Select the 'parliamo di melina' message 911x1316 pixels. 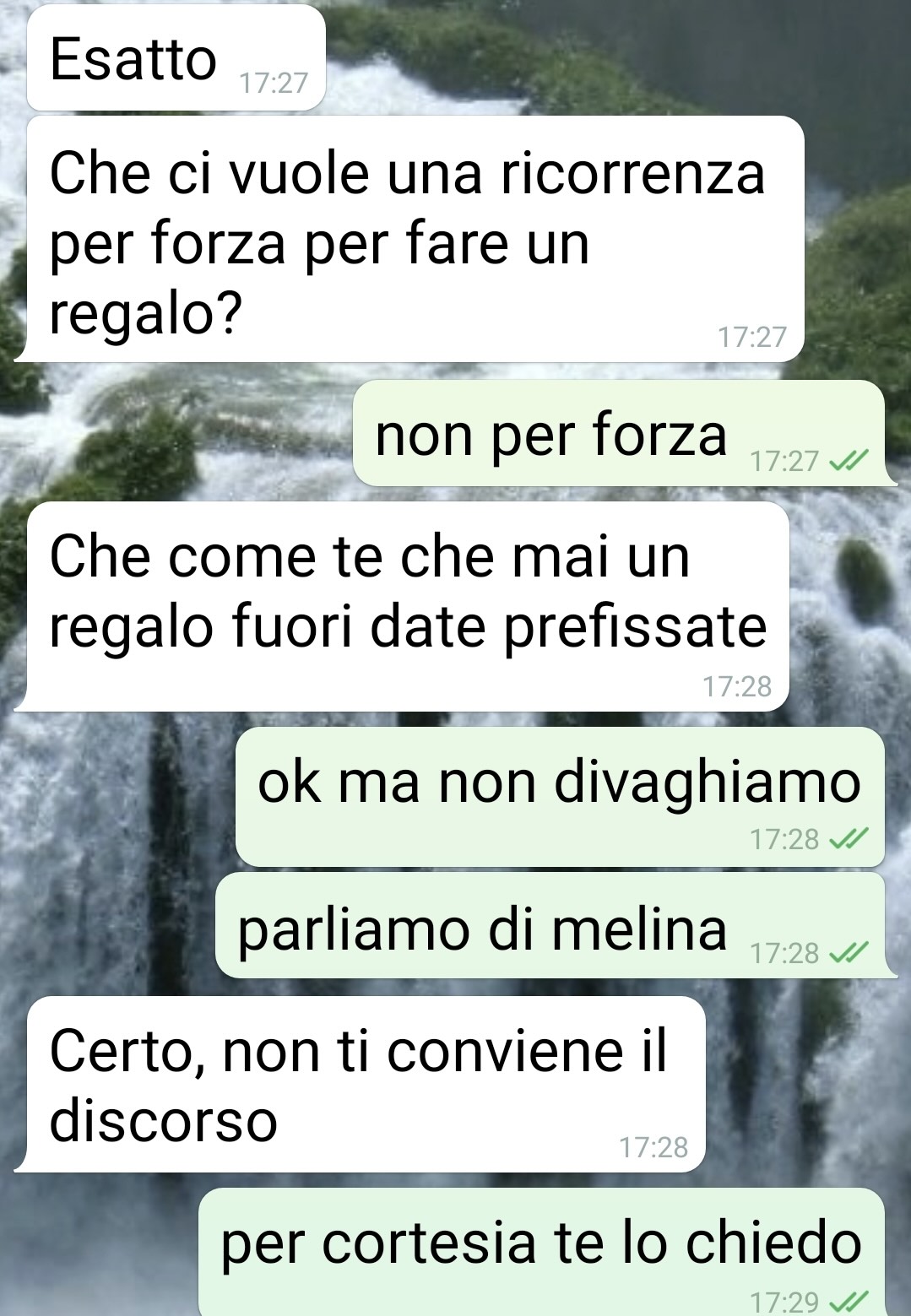[555, 926]
